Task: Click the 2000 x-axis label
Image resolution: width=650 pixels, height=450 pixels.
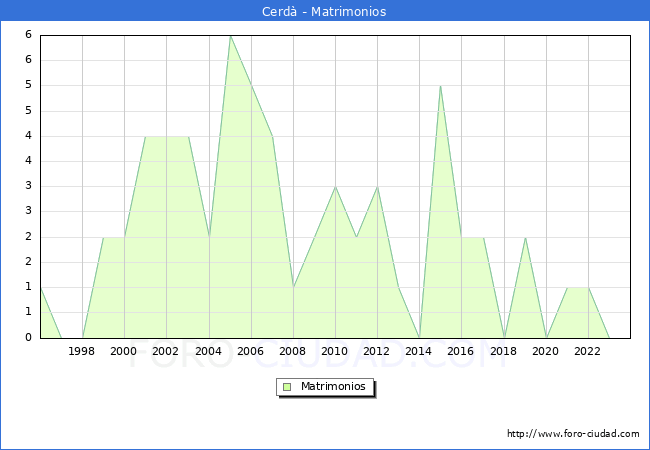Action: [x=124, y=351]
